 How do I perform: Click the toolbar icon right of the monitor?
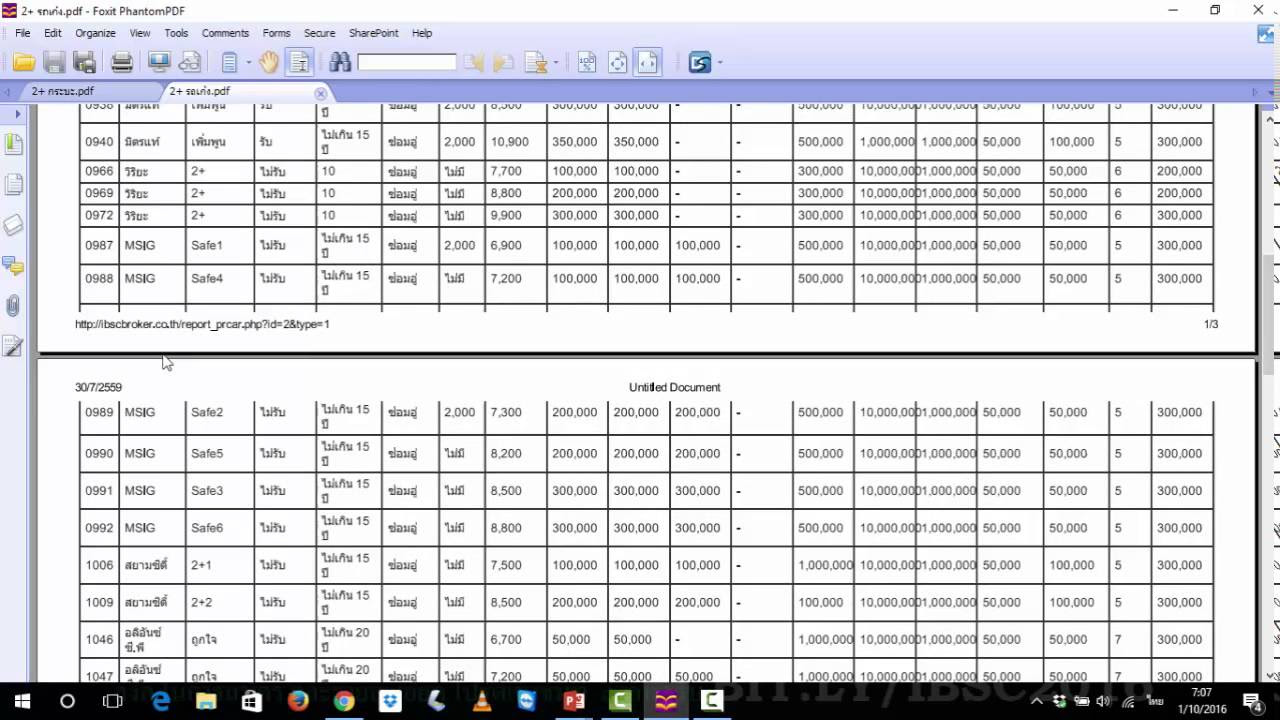tap(189, 63)
